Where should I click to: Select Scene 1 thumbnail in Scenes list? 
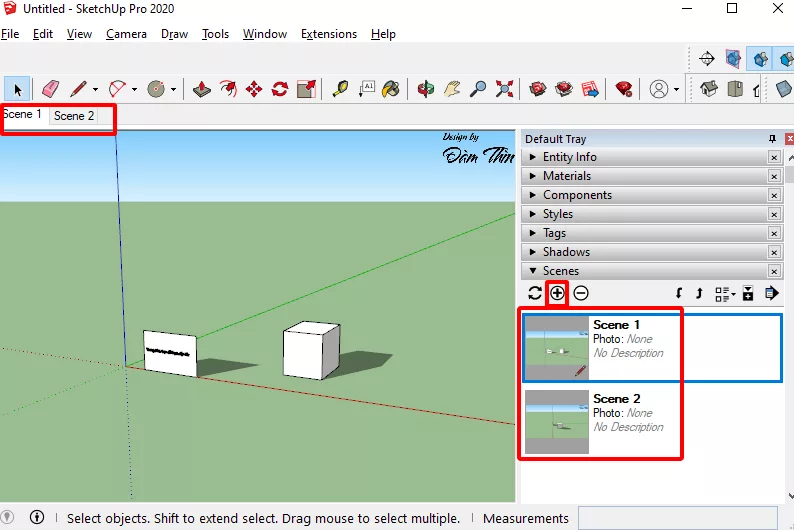click(x=557, y=347)
